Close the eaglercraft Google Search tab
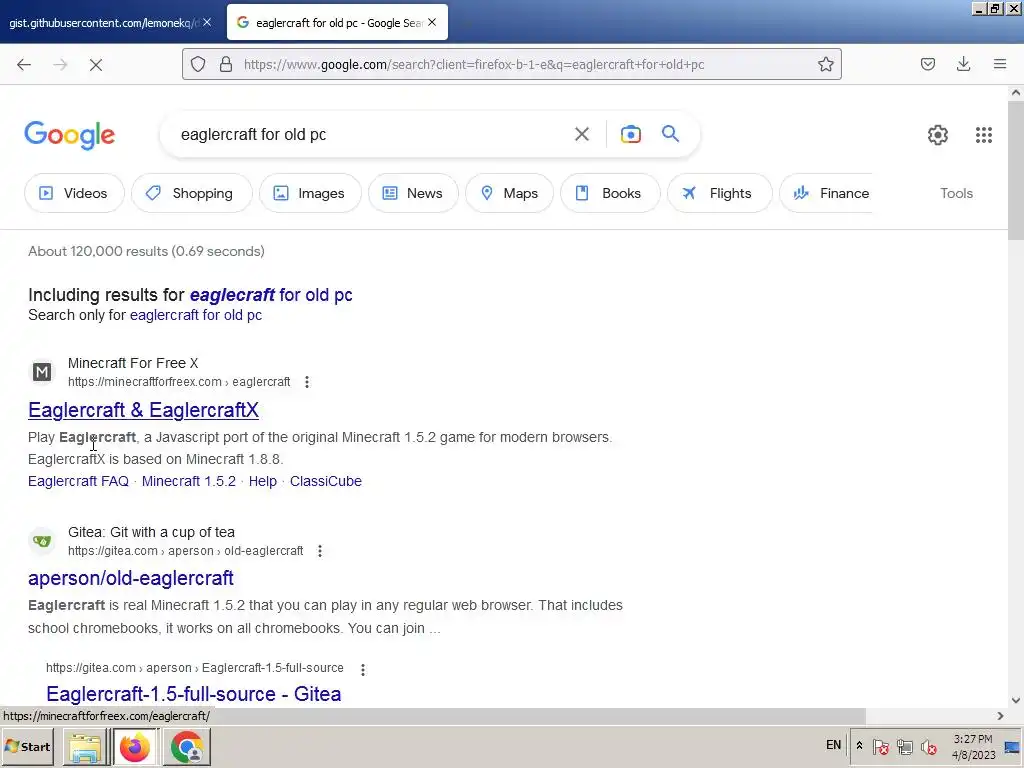Image resolution: width=1024 pixels, height=768 pixels. (x=432, y=22)
